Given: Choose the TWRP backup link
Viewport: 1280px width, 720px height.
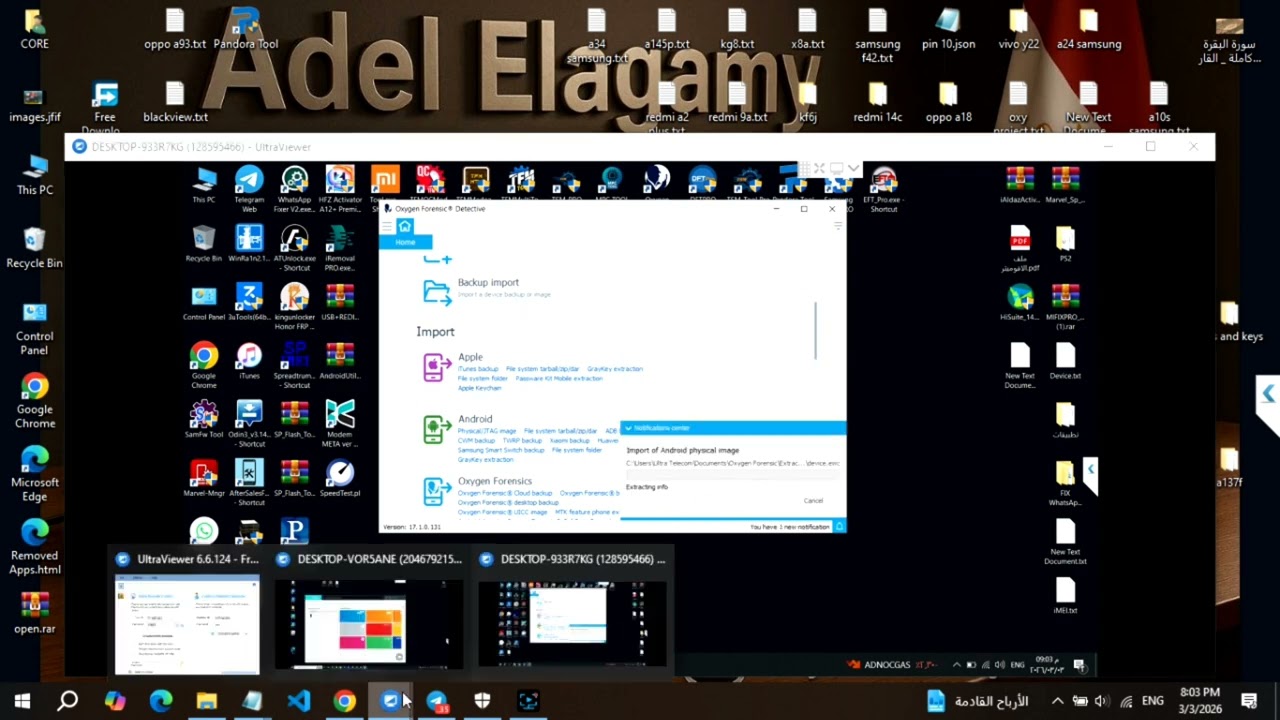Looking at the screenshot, I should (522, 441).
